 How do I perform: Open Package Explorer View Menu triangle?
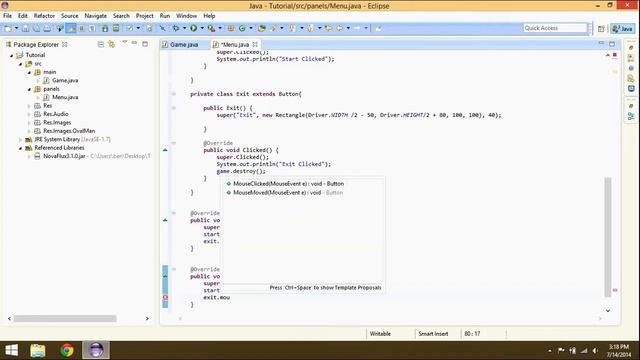[x=124, y=42]
